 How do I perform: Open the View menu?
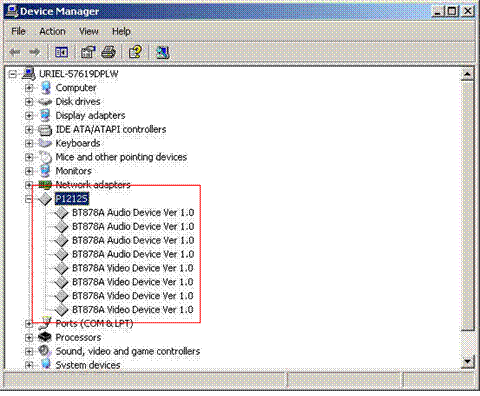click(x=89, y=31)
